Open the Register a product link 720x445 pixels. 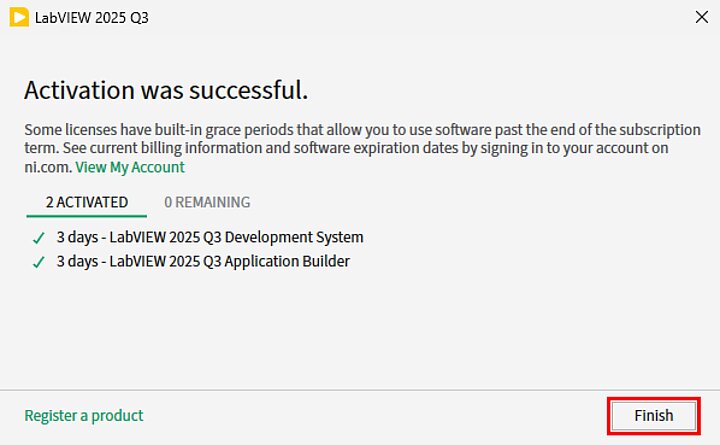84,415
